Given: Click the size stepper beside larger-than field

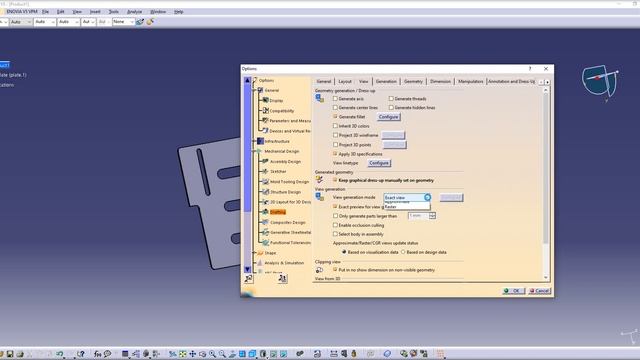Looking at the screenshot, I should click(x=432, y=216).
